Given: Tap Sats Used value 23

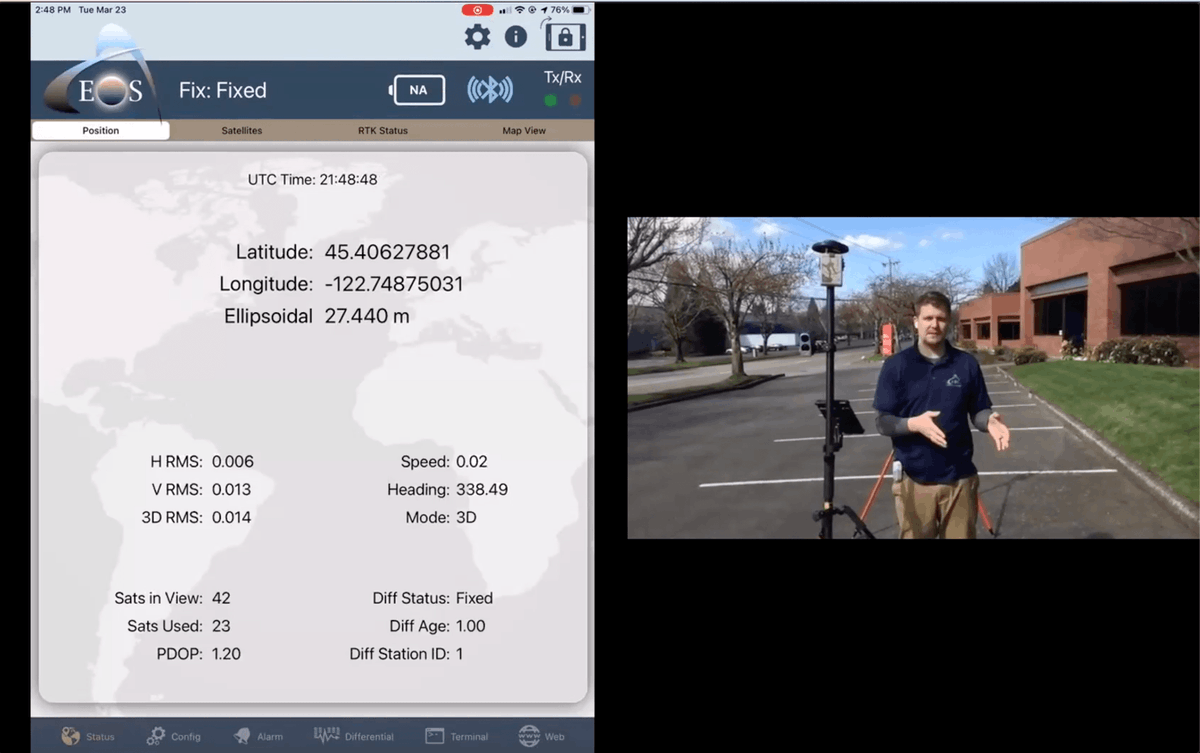Looking at the screenshot, I should (221, 626).
